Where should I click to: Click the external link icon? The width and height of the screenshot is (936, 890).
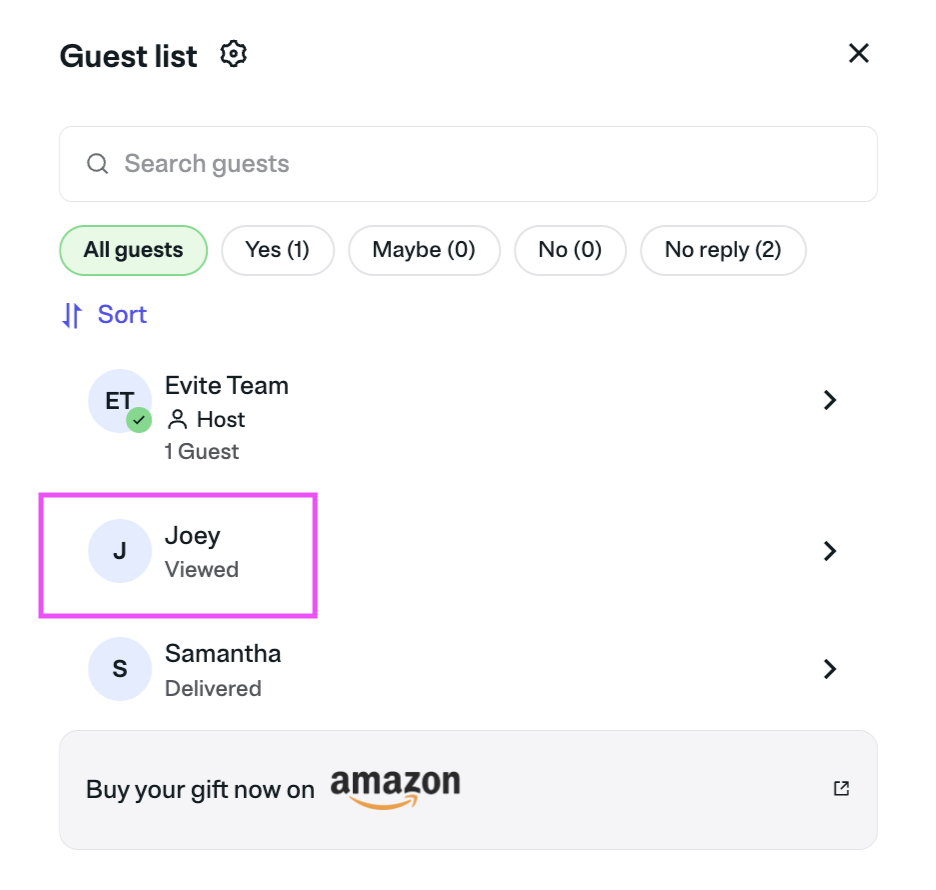(x=841, y=789)
